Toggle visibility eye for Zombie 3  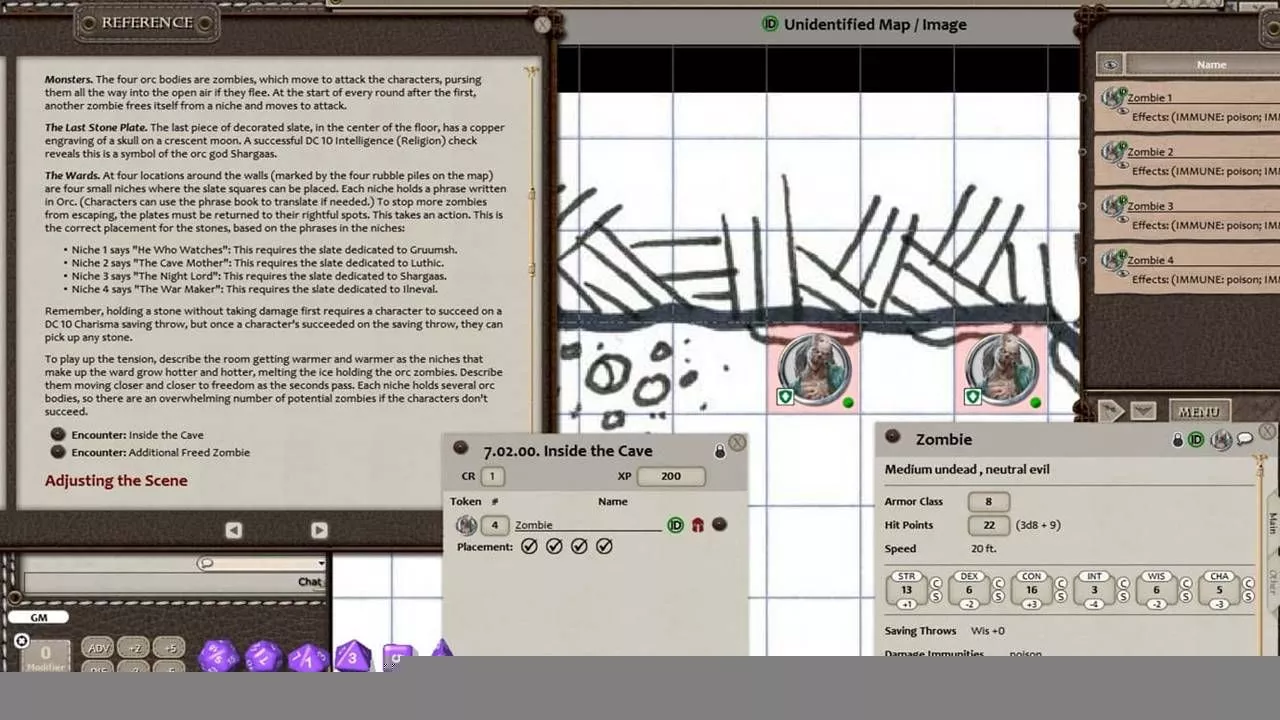[x=1122, y=219]
